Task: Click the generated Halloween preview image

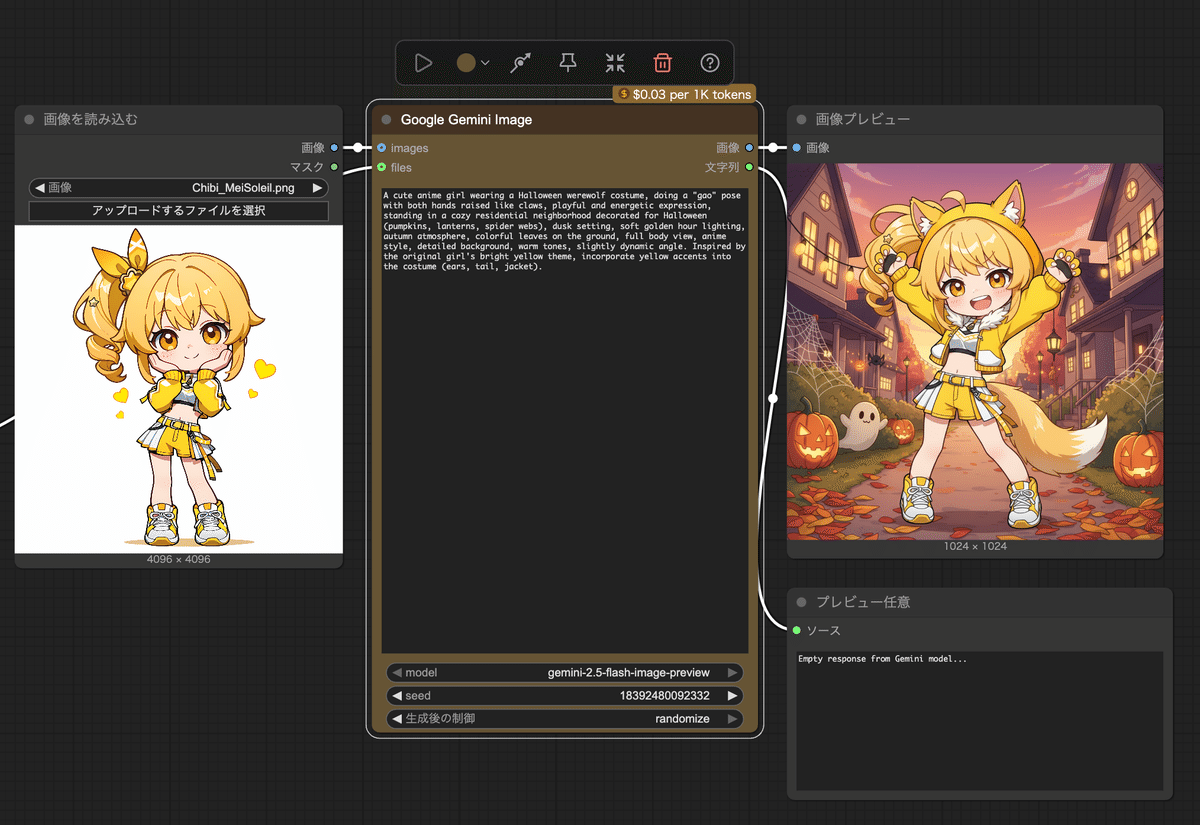Action: [x=975, y=351]
